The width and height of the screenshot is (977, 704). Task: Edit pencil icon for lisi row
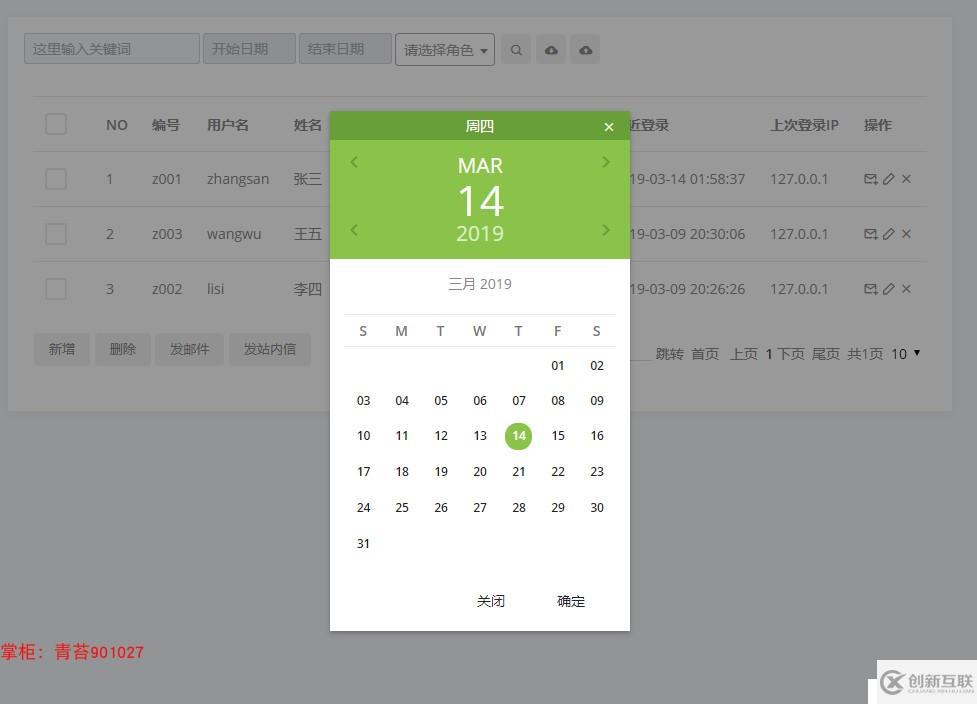pyautogui.click(x=889, y=289)
